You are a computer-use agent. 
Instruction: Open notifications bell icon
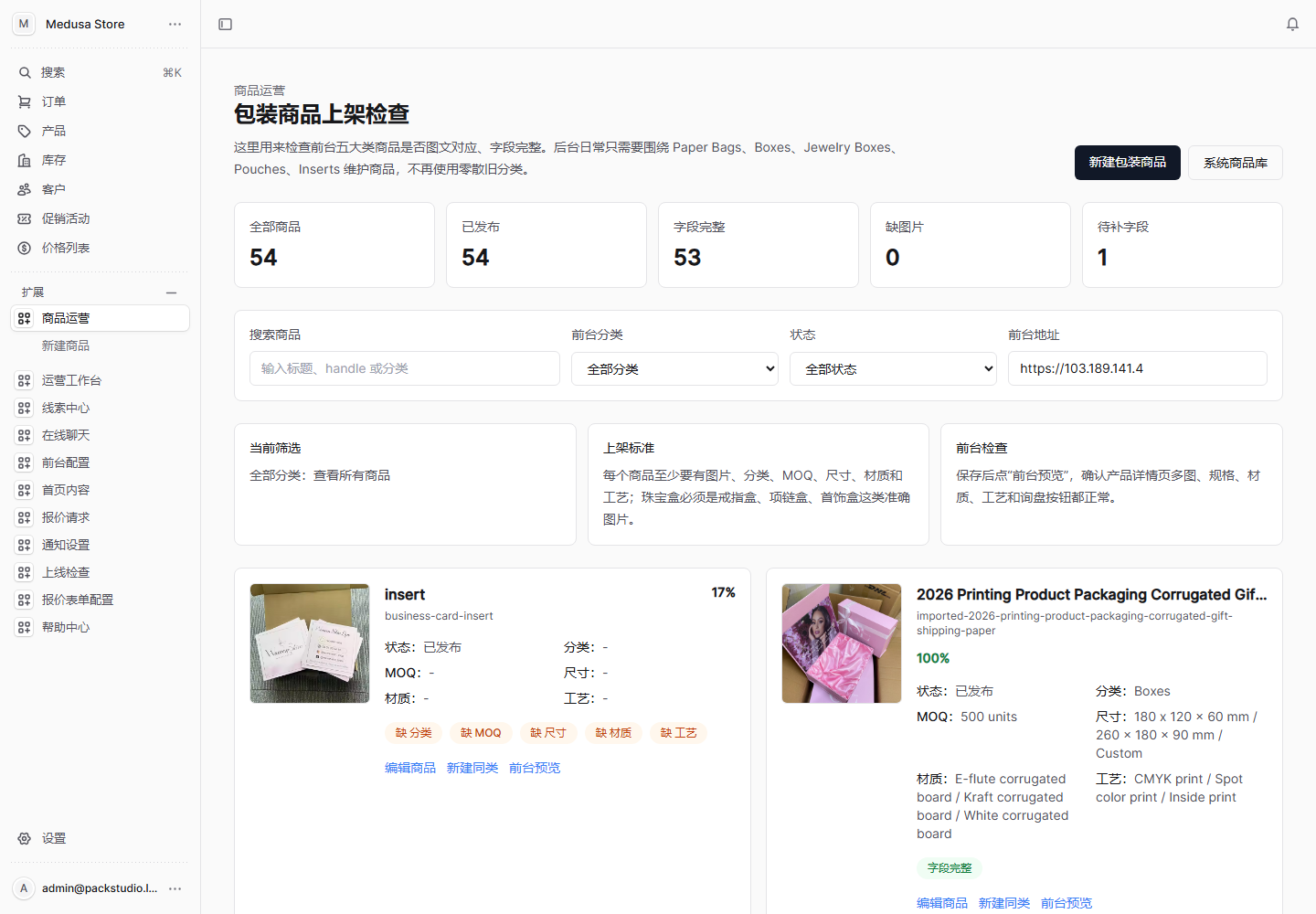[x=1292, y=24]
